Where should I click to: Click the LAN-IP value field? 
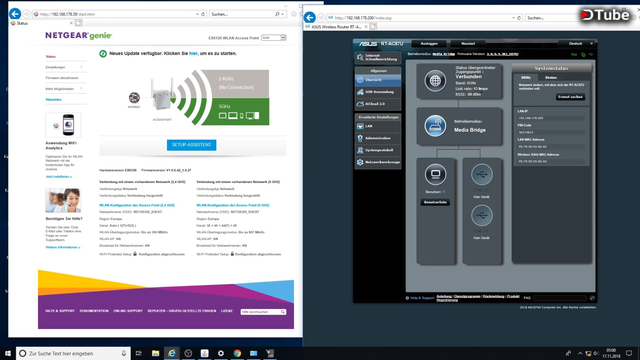pos(551,118)
